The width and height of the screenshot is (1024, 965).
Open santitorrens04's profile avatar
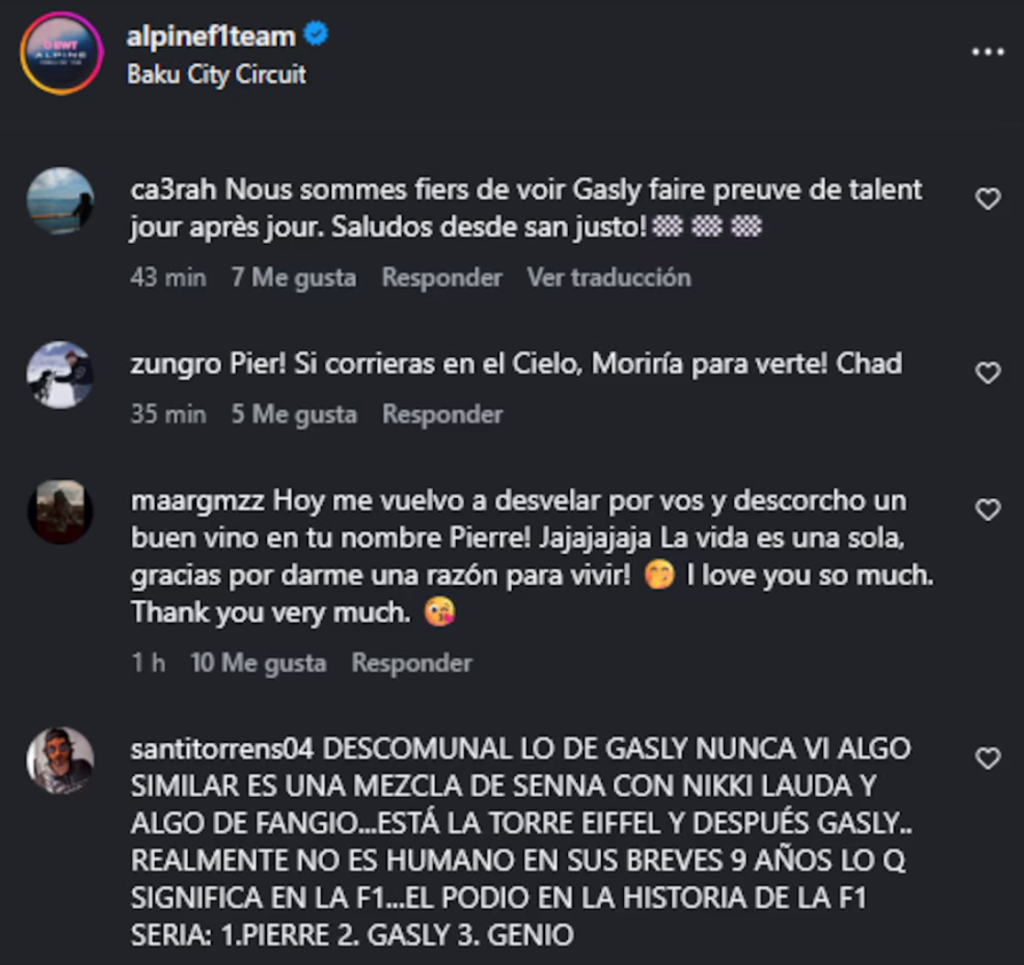tap(61, 761)
